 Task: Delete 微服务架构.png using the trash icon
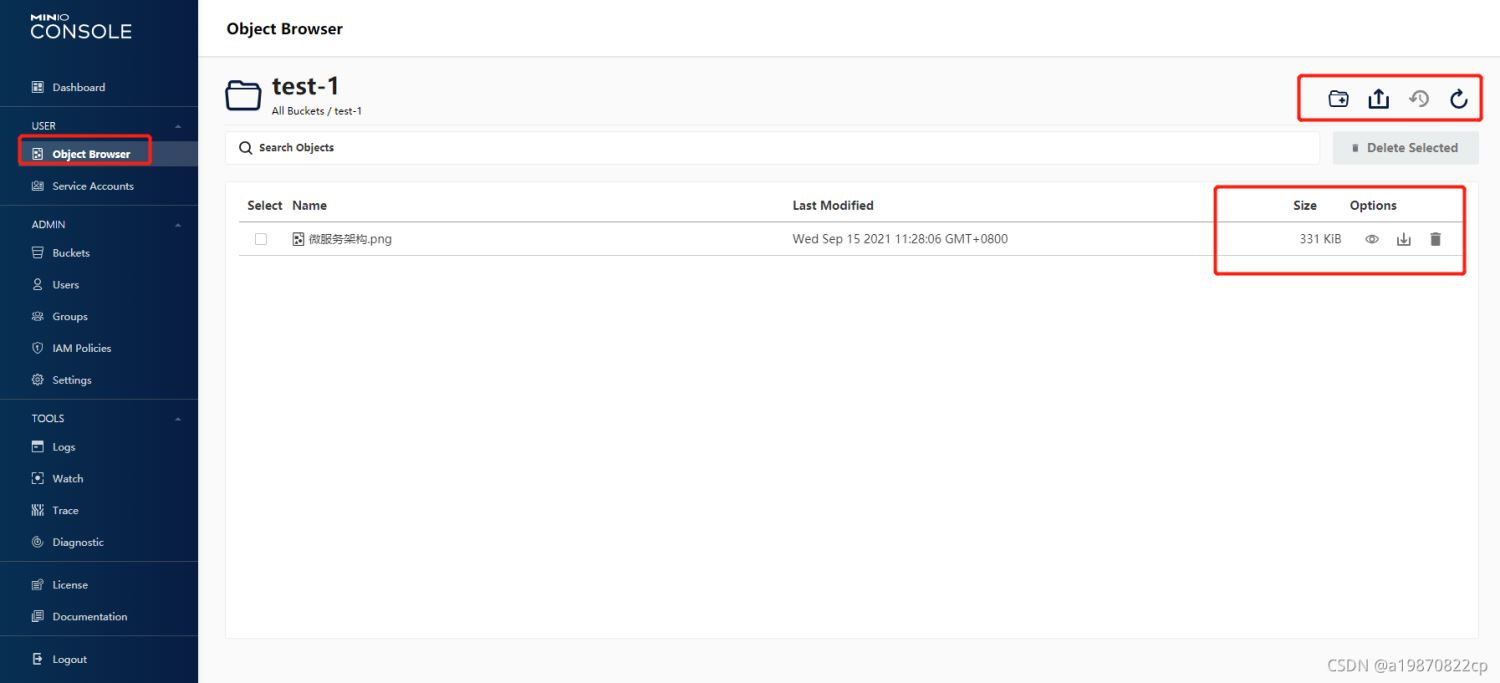pyautogui.click(x=1436, y=240)
